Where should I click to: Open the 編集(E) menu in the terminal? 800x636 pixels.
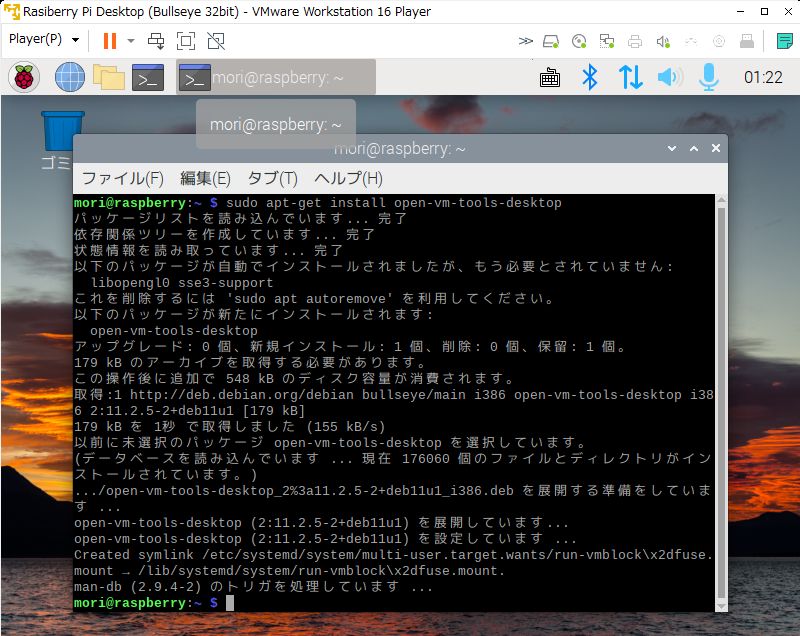[205, 179]
